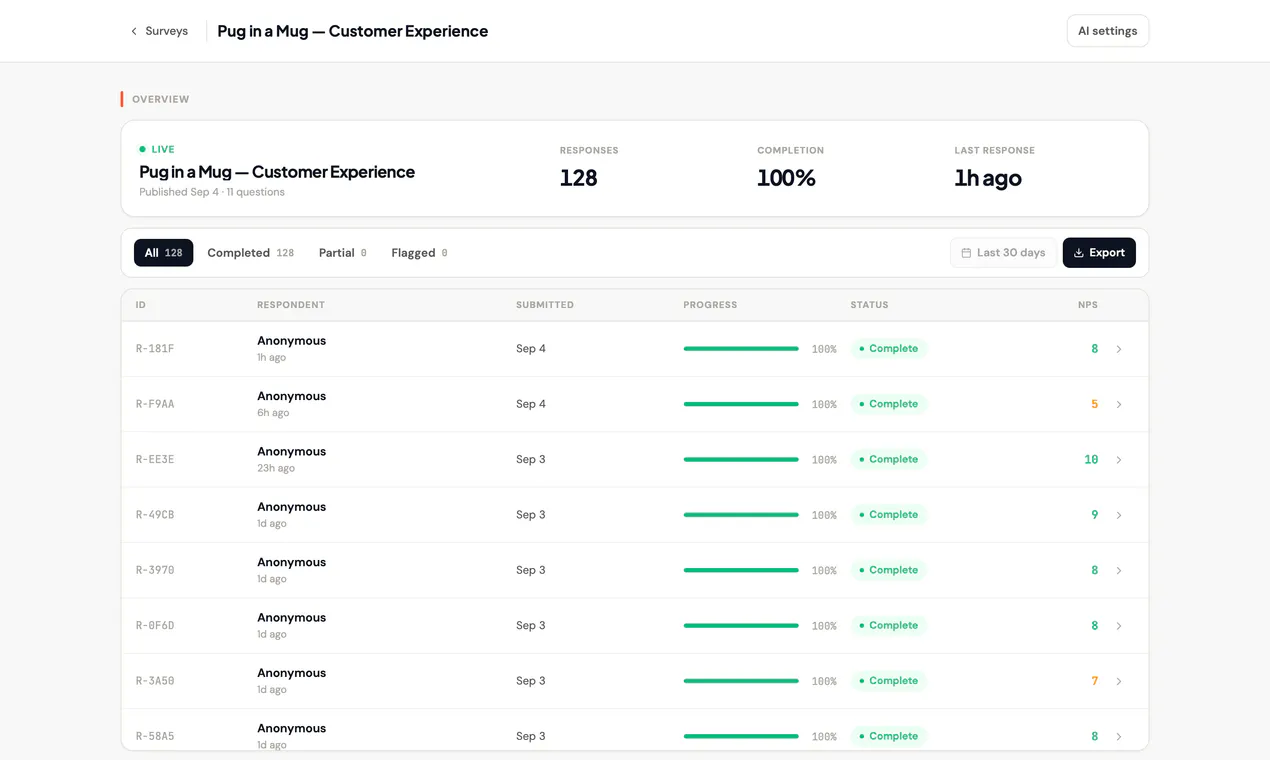This screenshot has height=760, width=1270.
Task: Click the page header survey title
Action: point(353,31)
